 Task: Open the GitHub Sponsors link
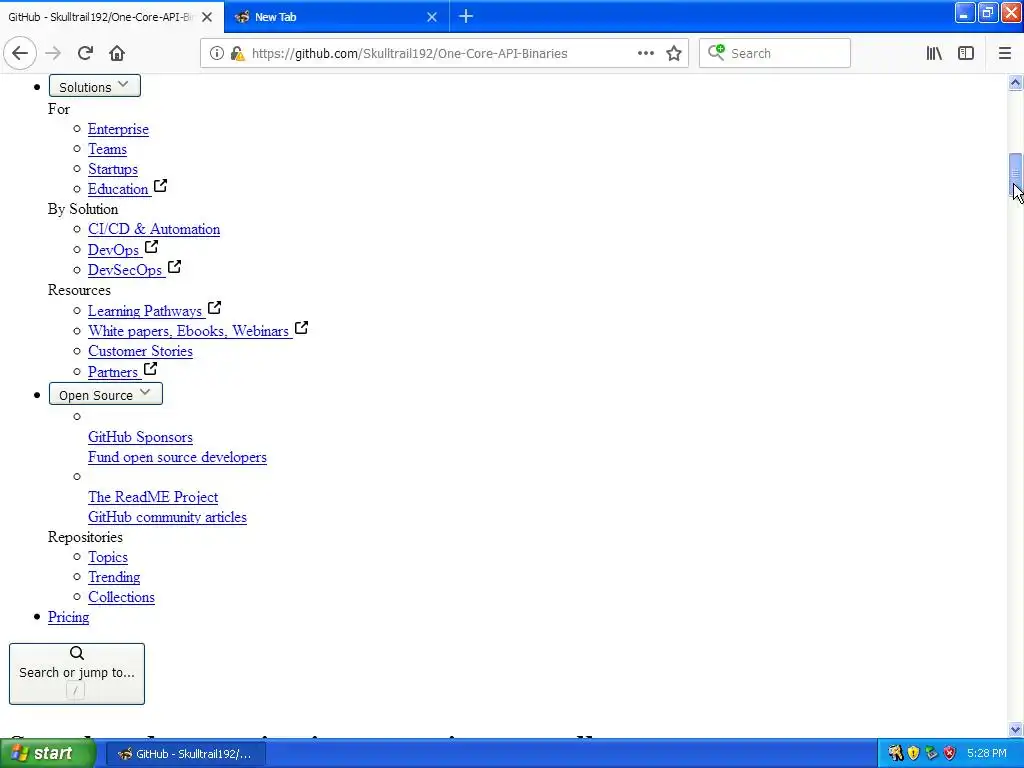[x=140, y=438]
